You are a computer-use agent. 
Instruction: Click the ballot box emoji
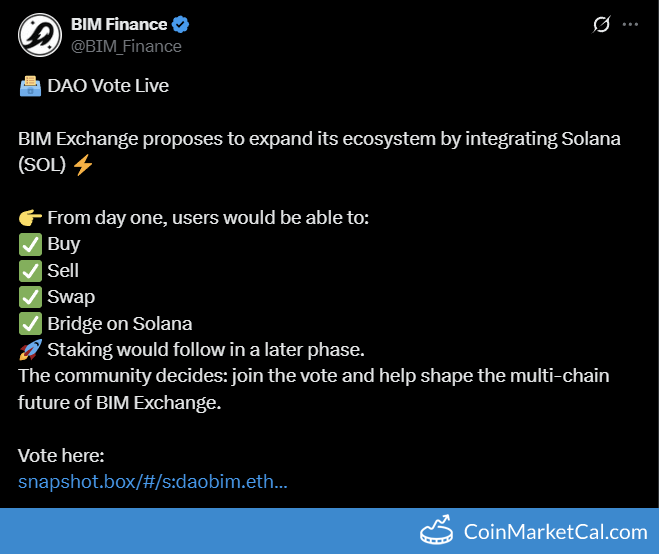(30, 86)
